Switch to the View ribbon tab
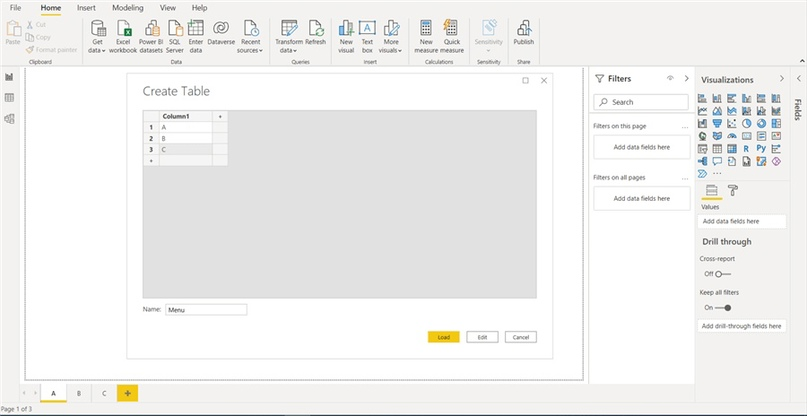The image size is (807, 416). 167,8
